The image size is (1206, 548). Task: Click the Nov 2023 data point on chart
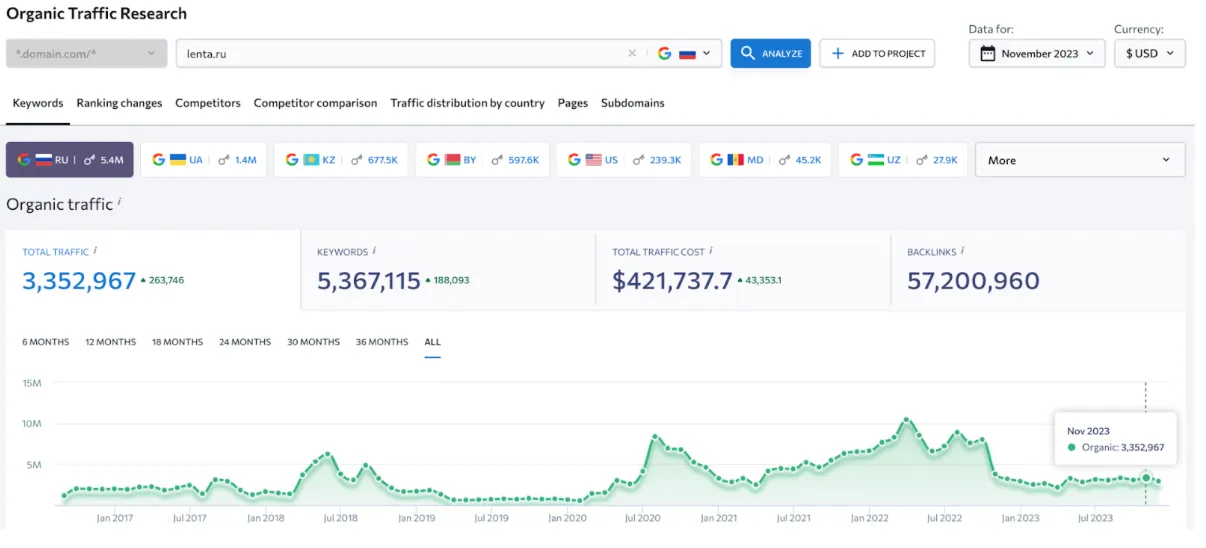pyautogui.click(x=1146, y=478)
